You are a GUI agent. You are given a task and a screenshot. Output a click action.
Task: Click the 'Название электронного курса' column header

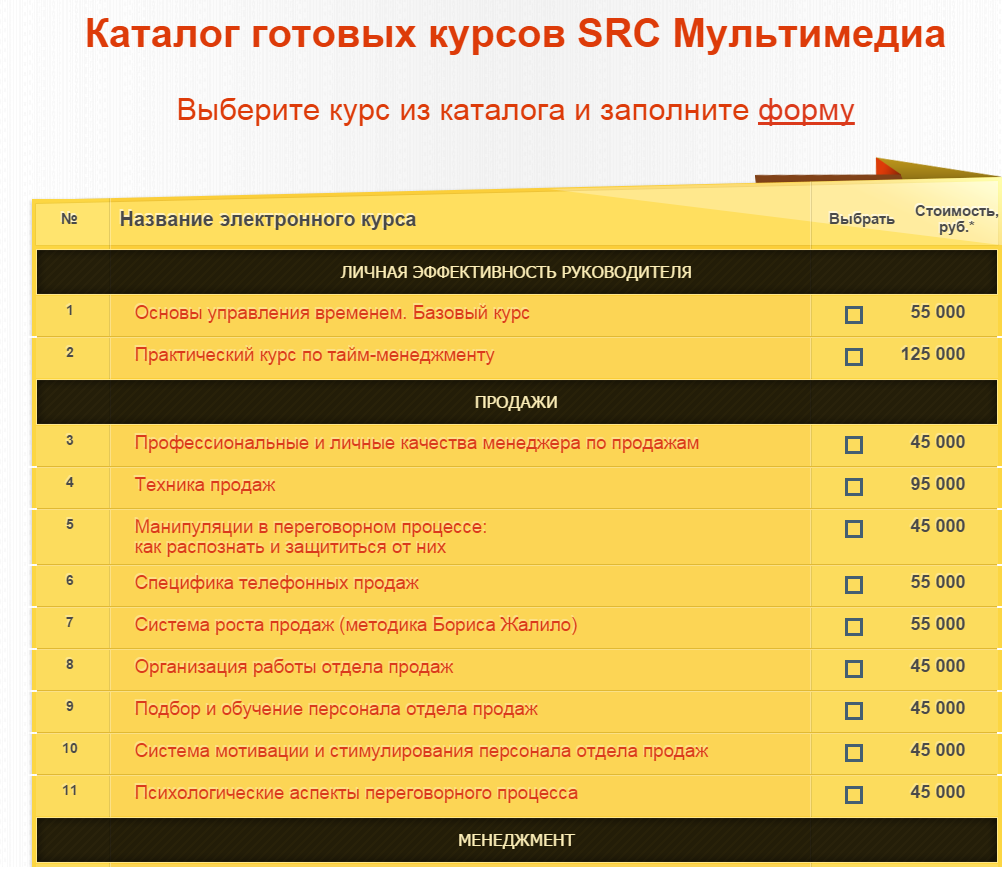click(x=268, y=220)
